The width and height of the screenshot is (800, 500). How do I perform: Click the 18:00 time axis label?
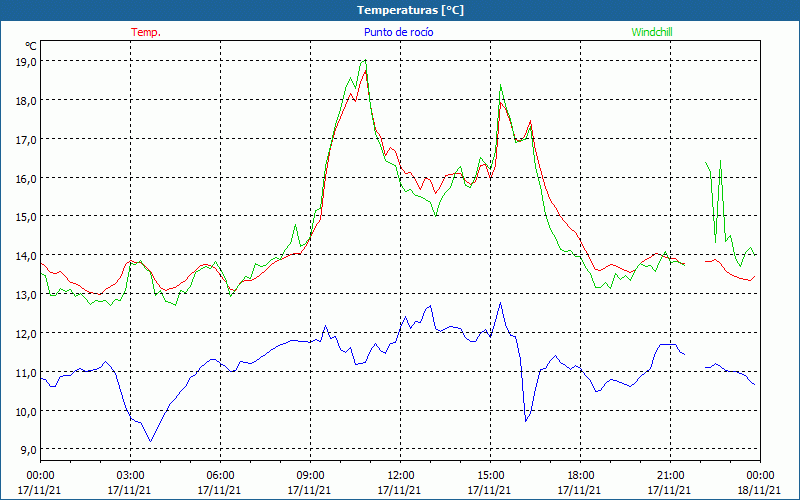click(581, 476)
